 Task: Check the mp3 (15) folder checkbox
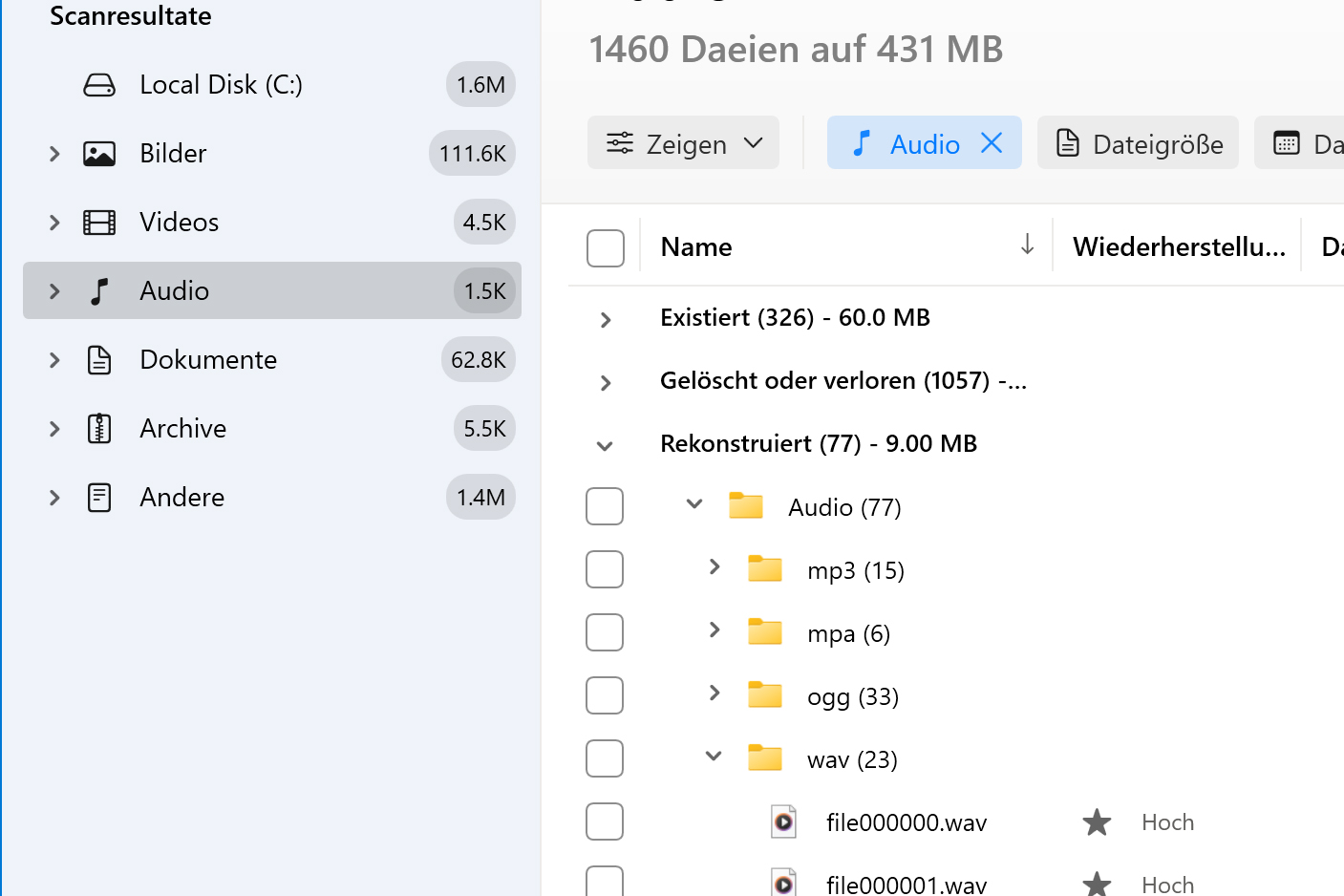(605, 569)
